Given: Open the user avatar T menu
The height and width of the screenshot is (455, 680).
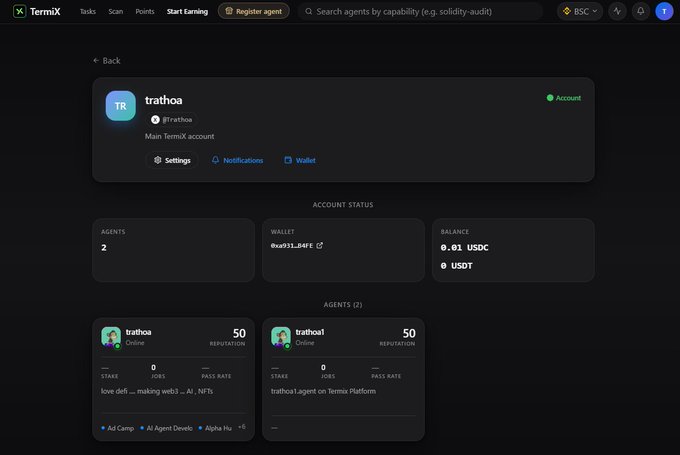Looking at the screenshot, I should coord(664,11).
